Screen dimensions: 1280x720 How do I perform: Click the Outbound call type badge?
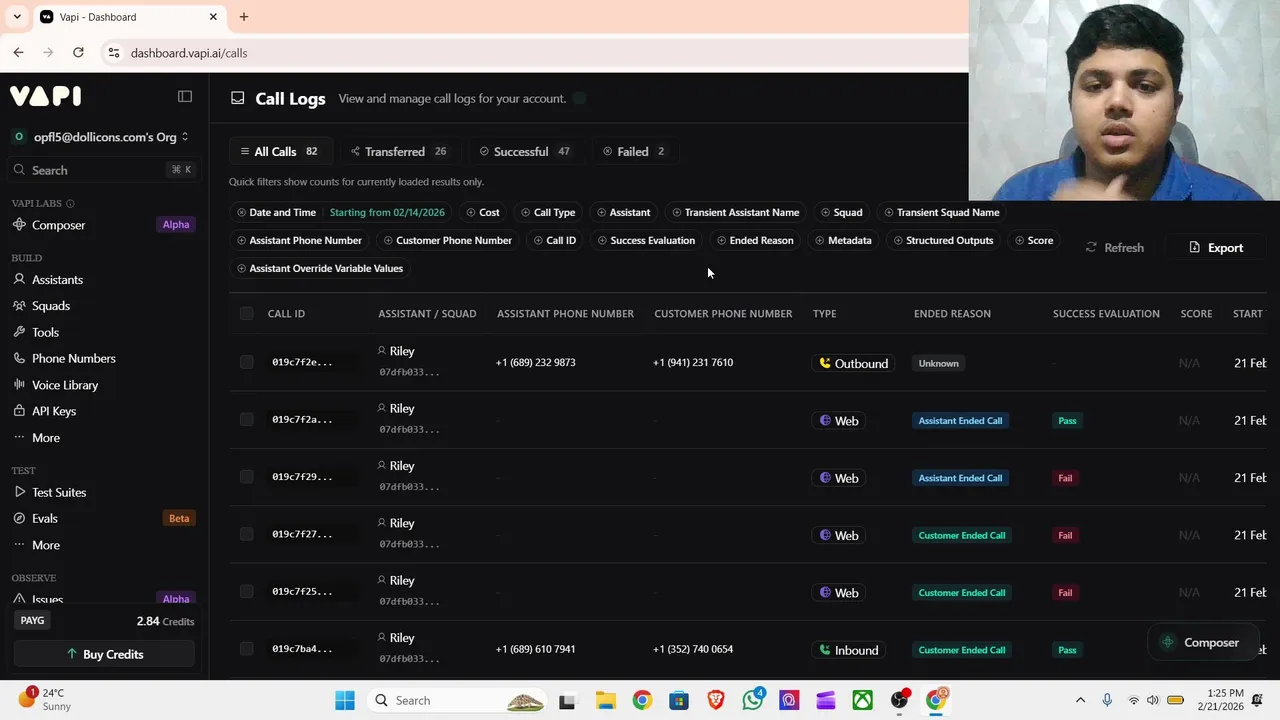pos(854,363)
